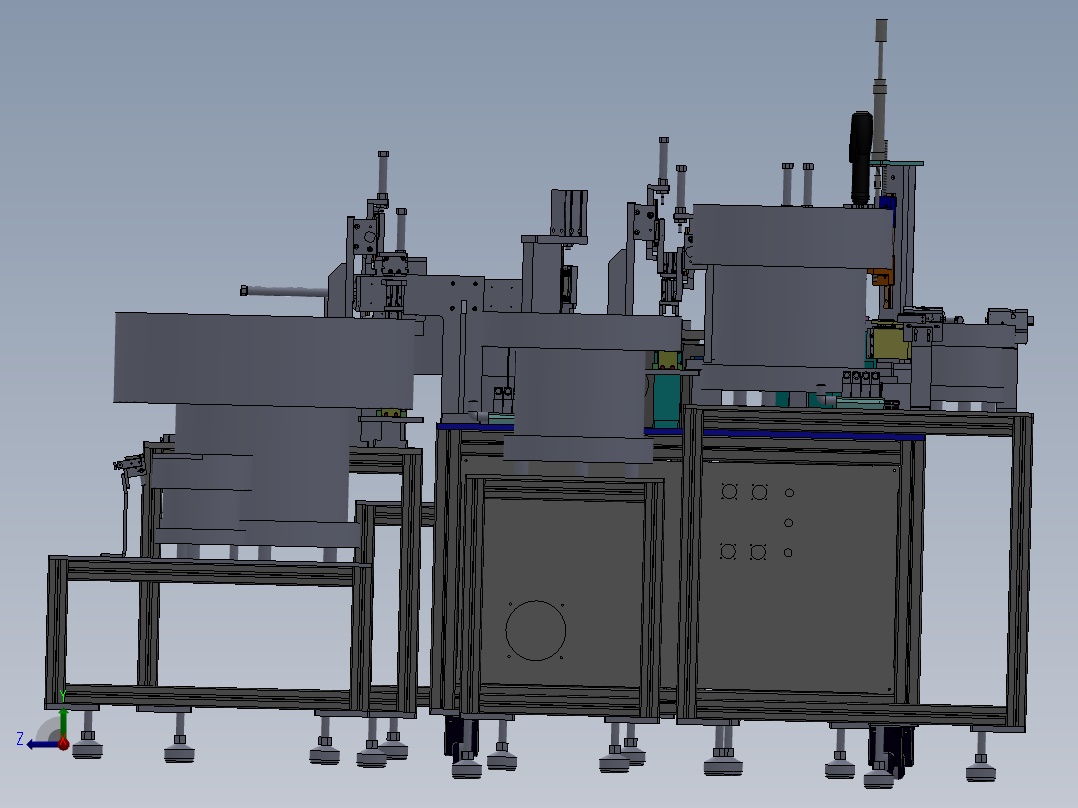The height and width of the screenshot is (808, 1078).
Task: Select the circular fan cutout on the lower panel
Action: (x=536, y=631)
